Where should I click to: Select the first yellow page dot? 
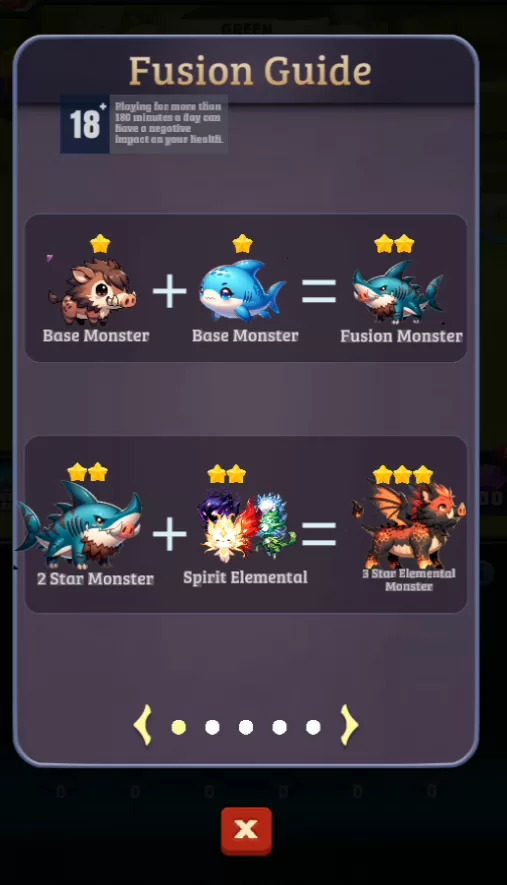pos(178,727)
